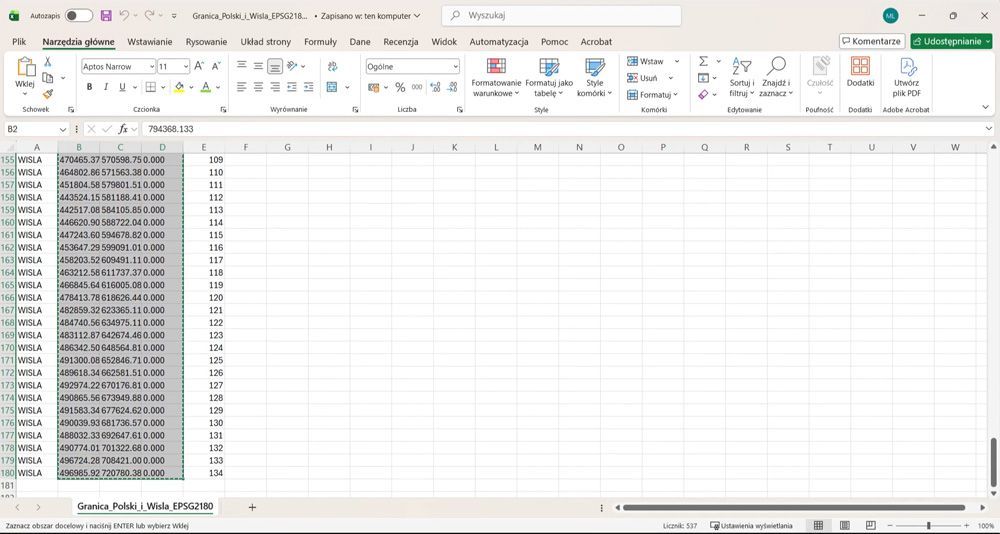Open Znajdź i zaznacz menu
The image size is (1000, 534).
tap(776, 77)
